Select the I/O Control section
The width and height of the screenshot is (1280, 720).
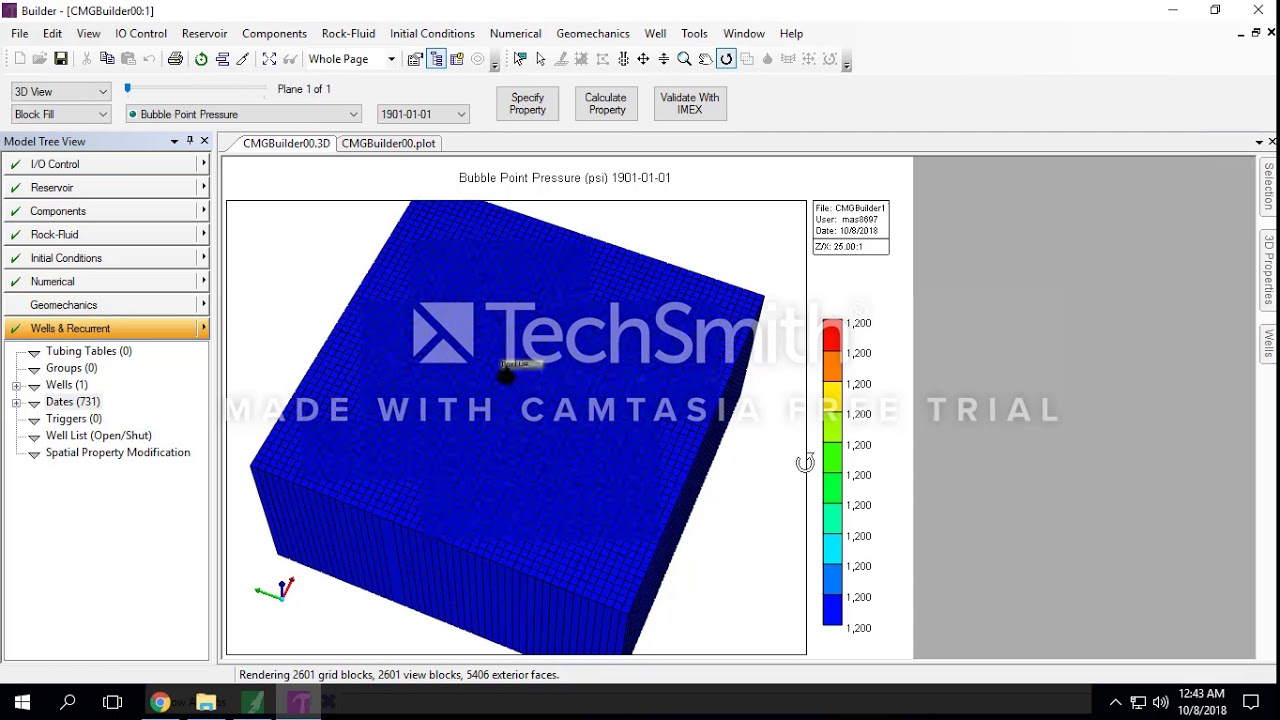click(x=106, y=164)
